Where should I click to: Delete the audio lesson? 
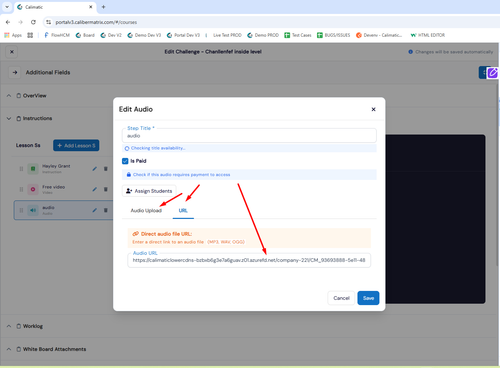pos(106,210)
